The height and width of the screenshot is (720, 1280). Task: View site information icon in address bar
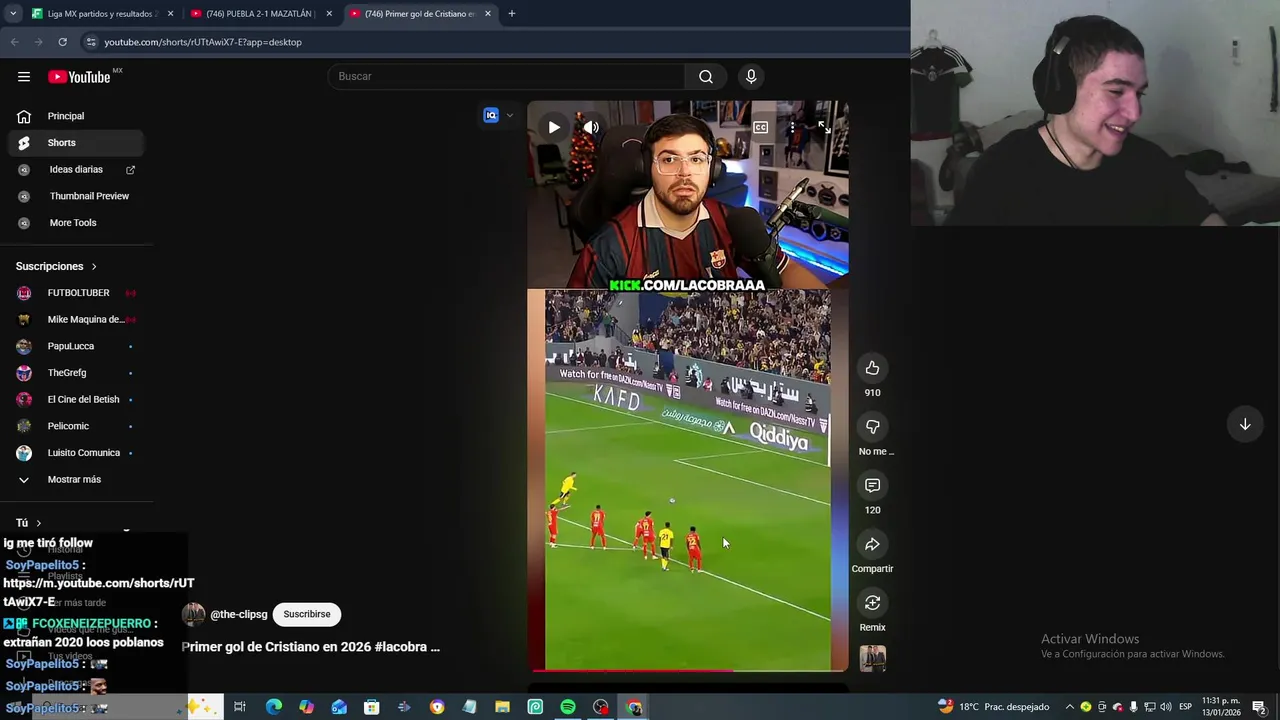[x=91, y=42]
